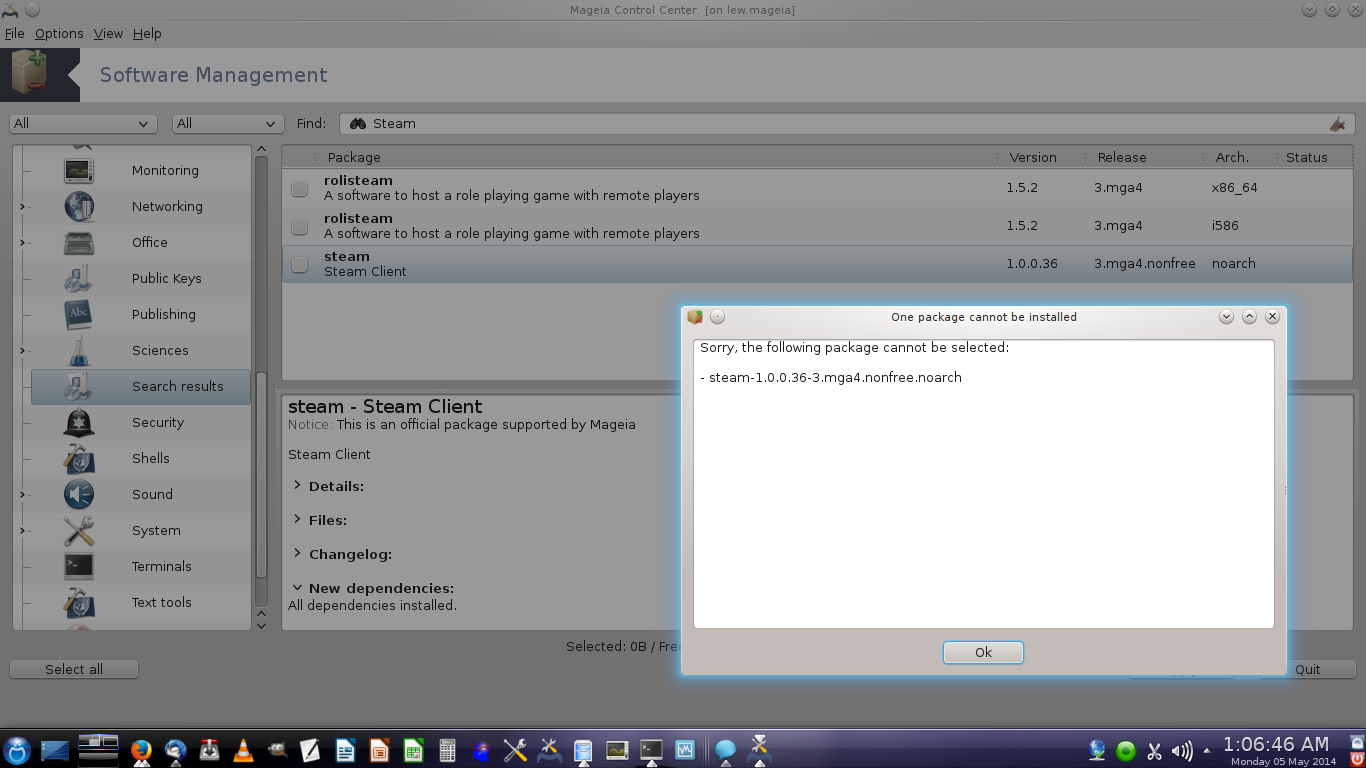
Task: Launch Thunderbird mail from the taskbar
Action: [176, 751]
